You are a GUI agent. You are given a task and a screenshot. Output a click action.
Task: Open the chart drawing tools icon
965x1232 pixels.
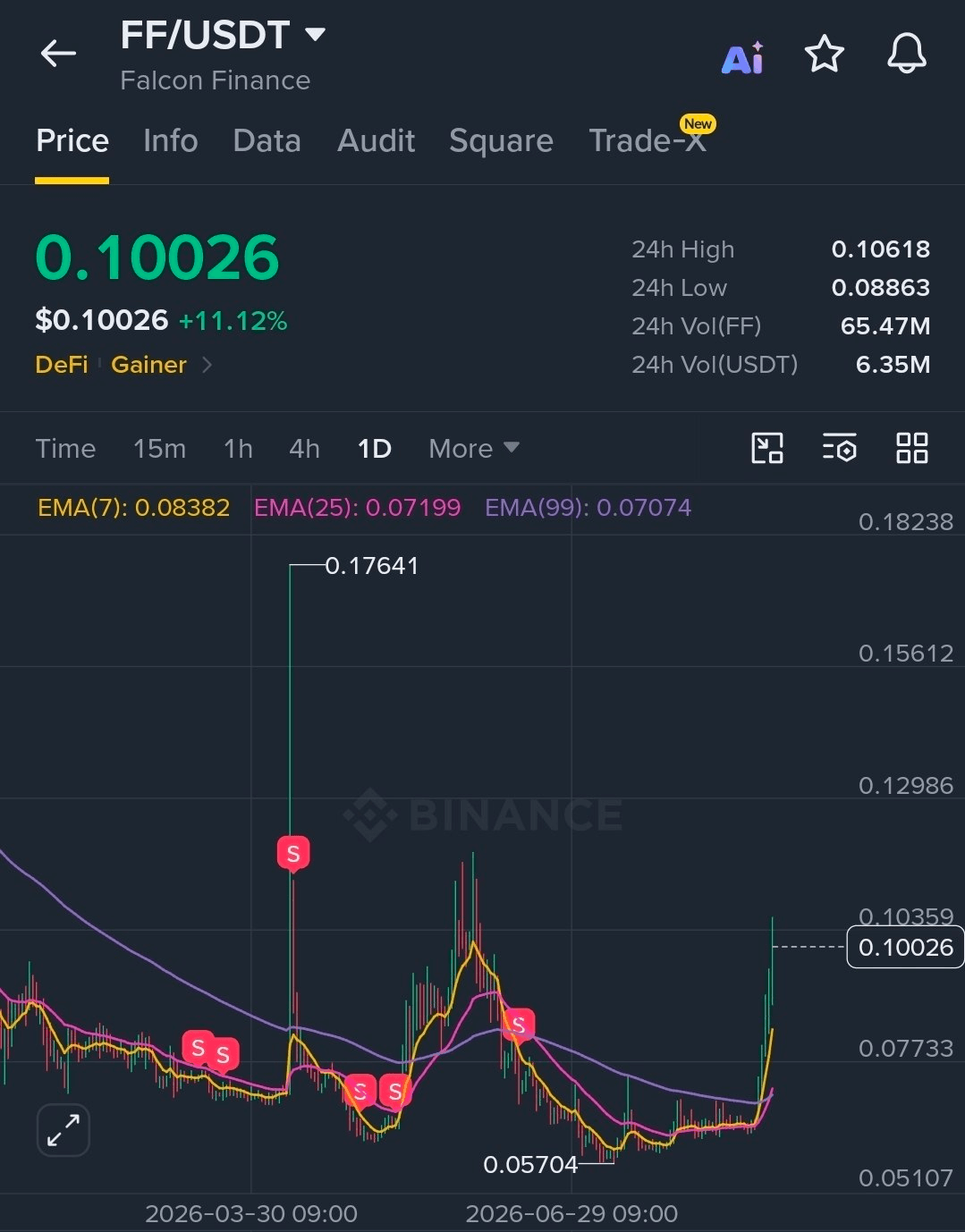(766, 448)
